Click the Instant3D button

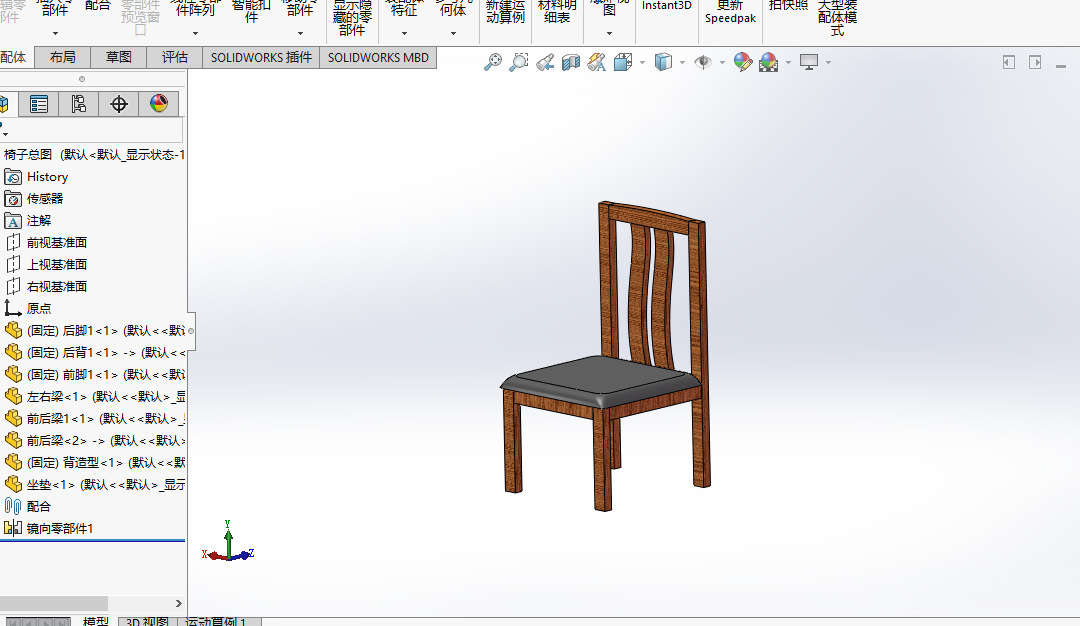click(x=666, y=6)
